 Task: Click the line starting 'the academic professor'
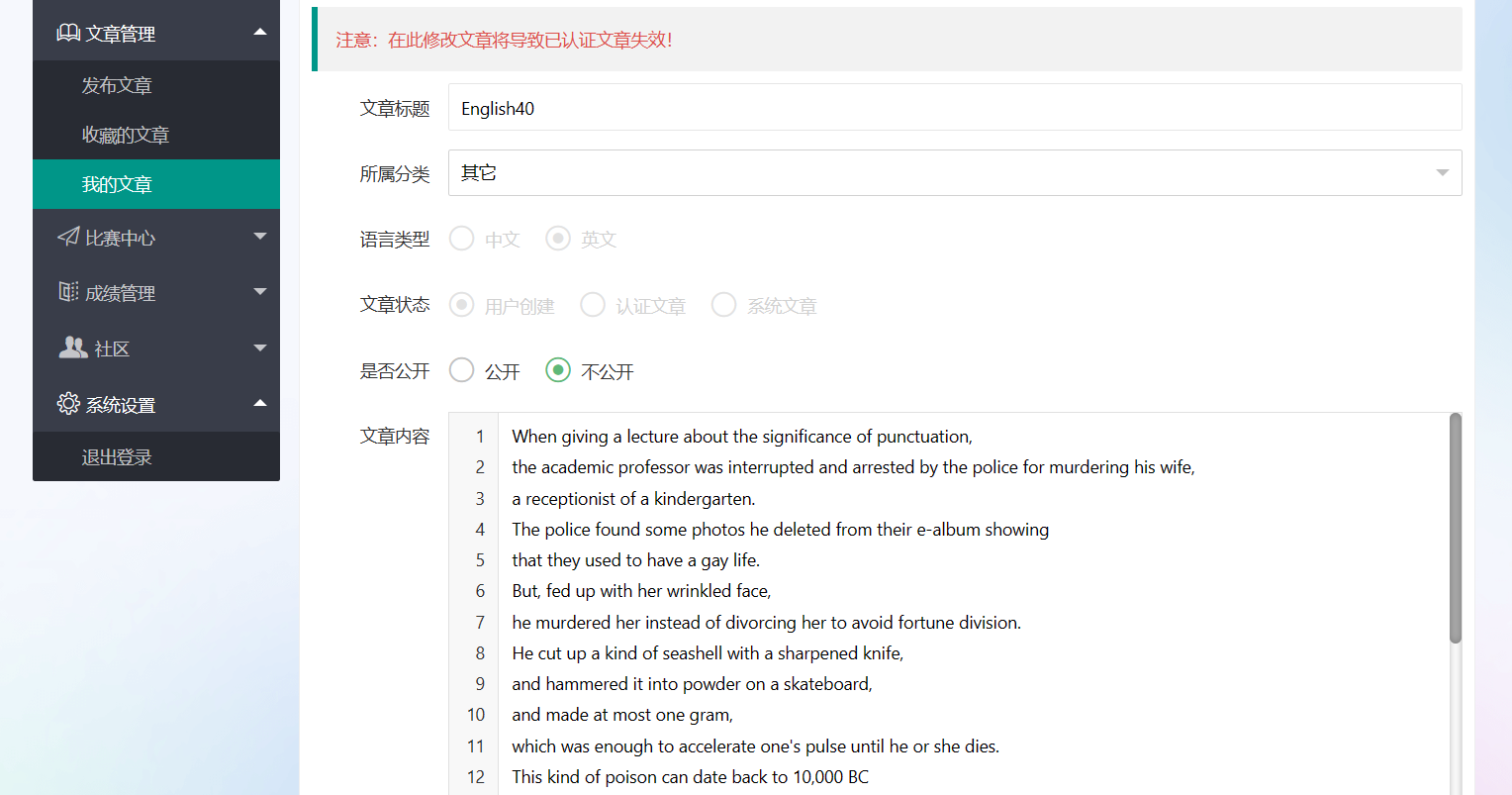point(853,467)
